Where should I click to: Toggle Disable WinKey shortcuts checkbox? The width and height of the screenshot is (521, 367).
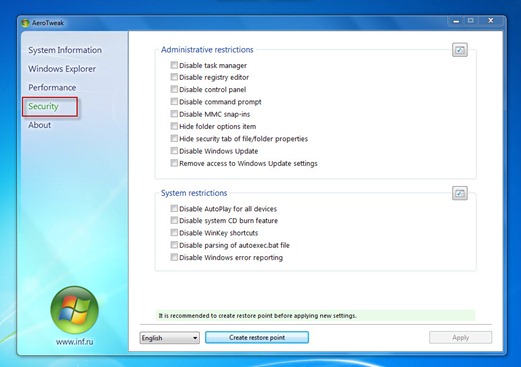pyautogui.click(x=174, y=232)
